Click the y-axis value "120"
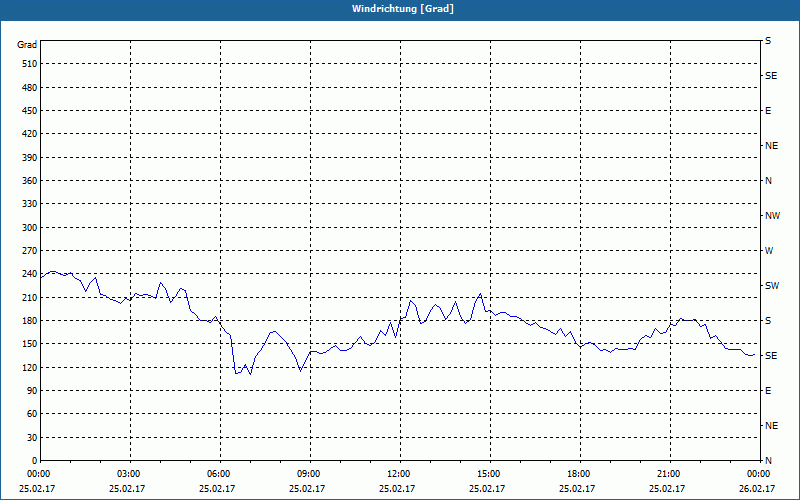800x500 pixels. 30,367
